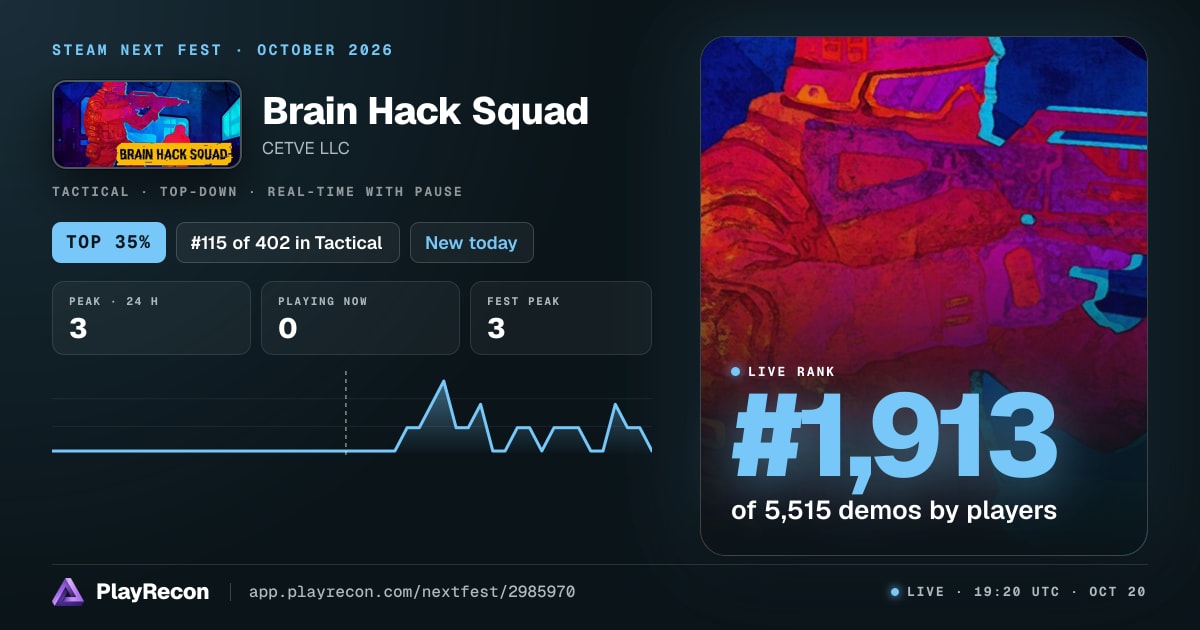Click the Playing Now stat card
Image resolution: width=1200 pixels, height=630 pixels.
(x=360, y=318)
